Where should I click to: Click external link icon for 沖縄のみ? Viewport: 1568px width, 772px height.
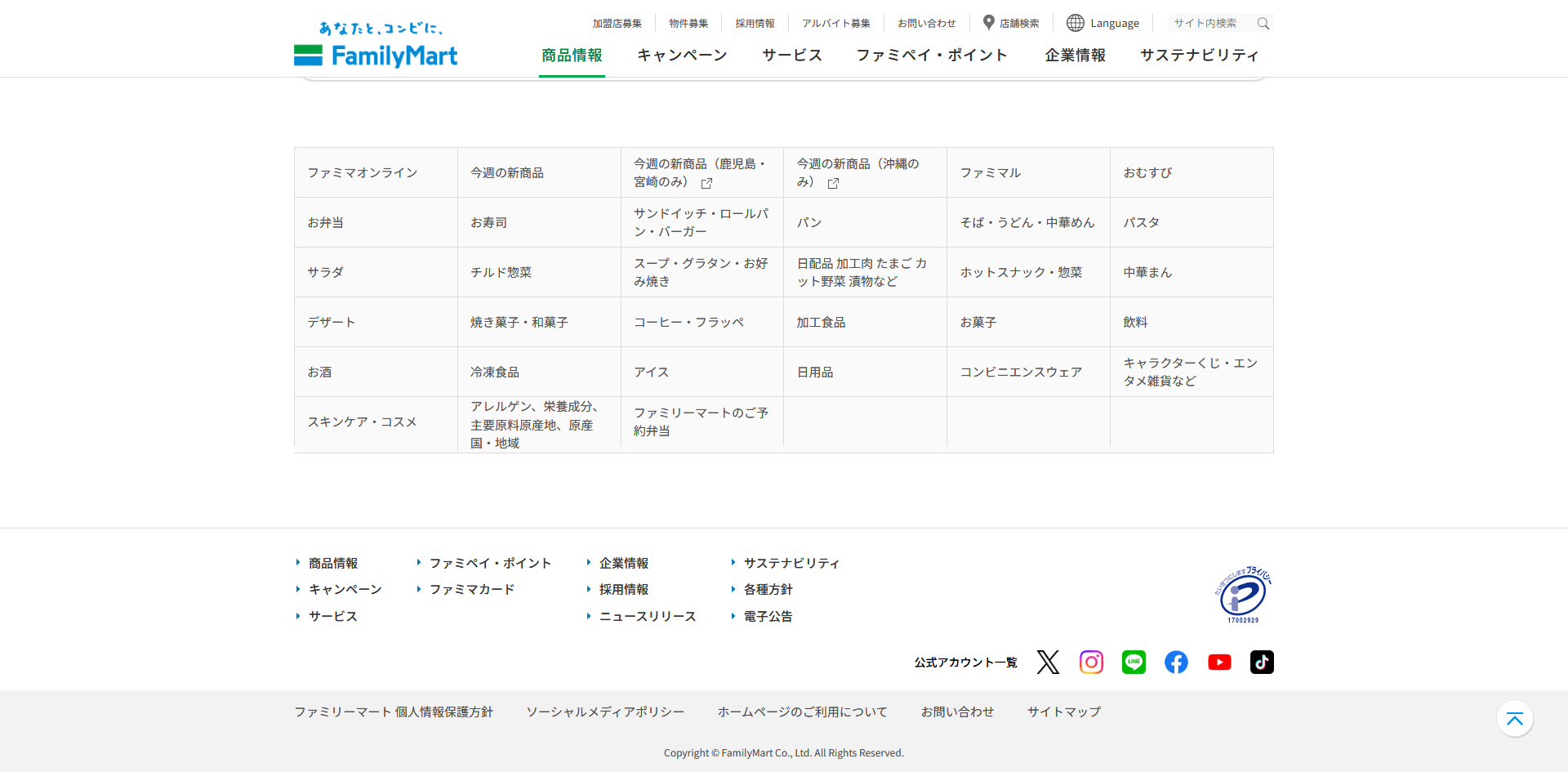point(833,183)
